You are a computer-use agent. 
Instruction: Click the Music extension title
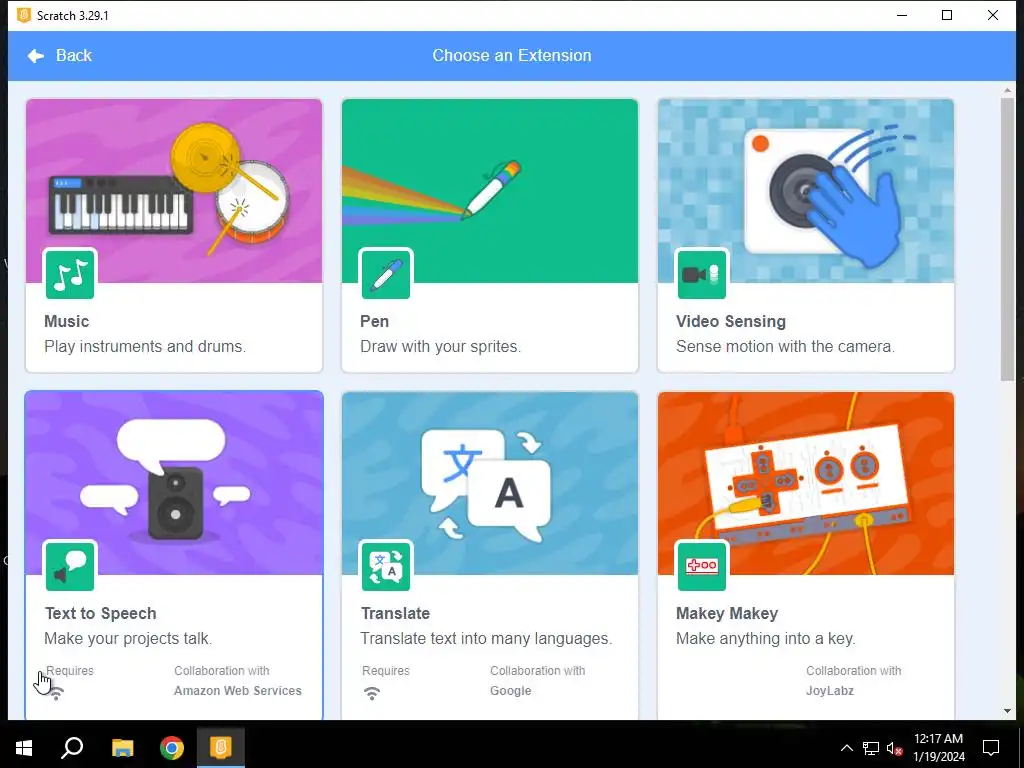[x=67, y=321]
